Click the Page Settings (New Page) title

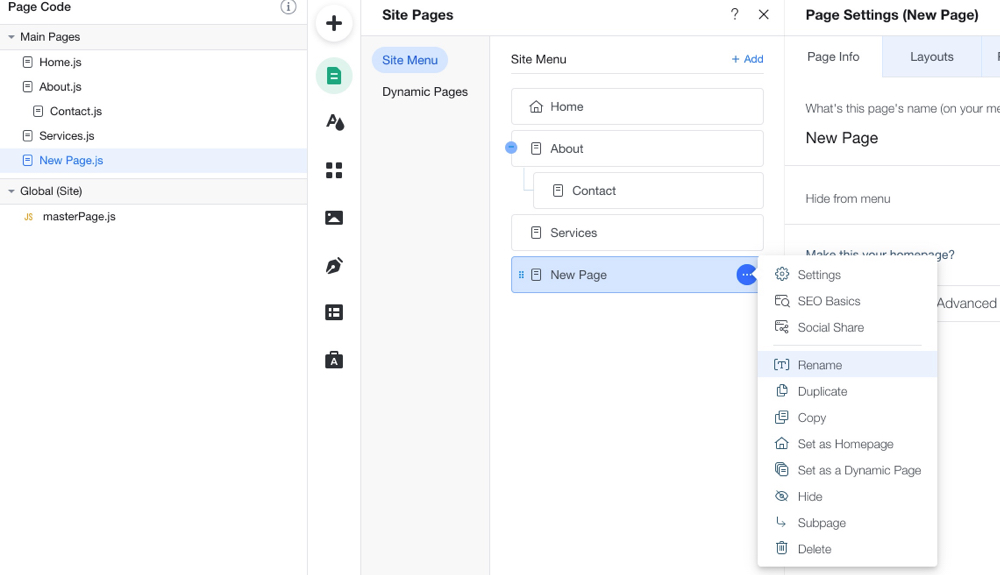pos(892,15)
